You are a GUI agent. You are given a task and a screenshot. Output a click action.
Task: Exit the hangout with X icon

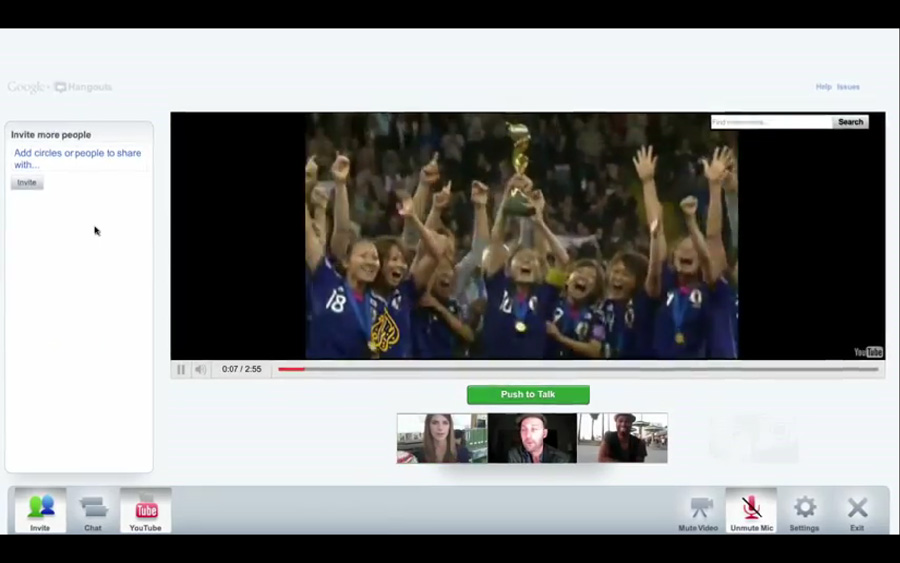(857, 510)
